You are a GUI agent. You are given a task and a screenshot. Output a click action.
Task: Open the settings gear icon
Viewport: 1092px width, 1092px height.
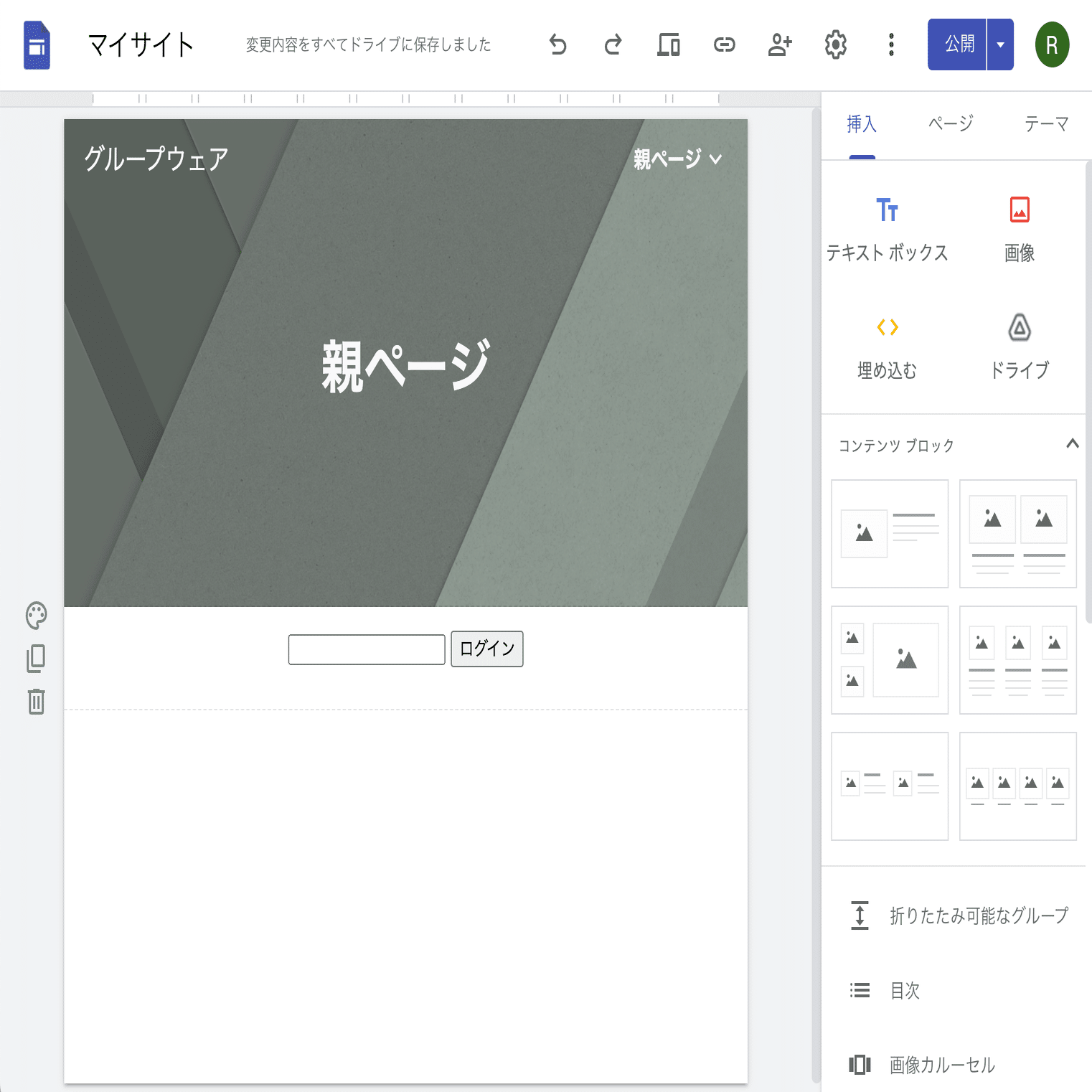tap(835, 44)
